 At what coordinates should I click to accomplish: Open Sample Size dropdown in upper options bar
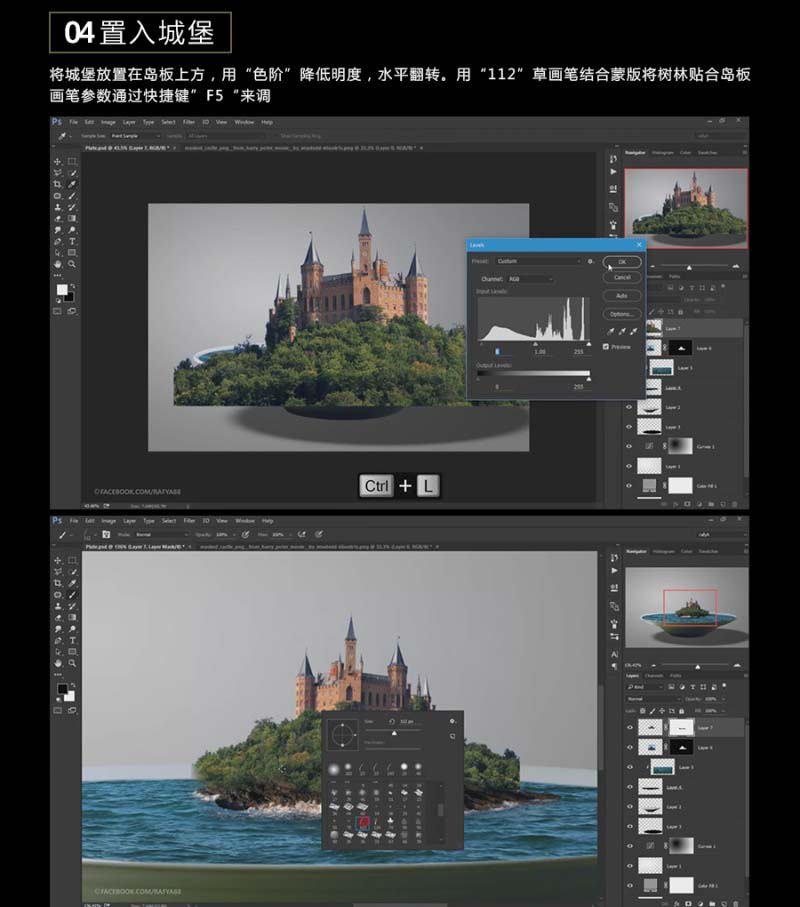(x=135, y=136)
